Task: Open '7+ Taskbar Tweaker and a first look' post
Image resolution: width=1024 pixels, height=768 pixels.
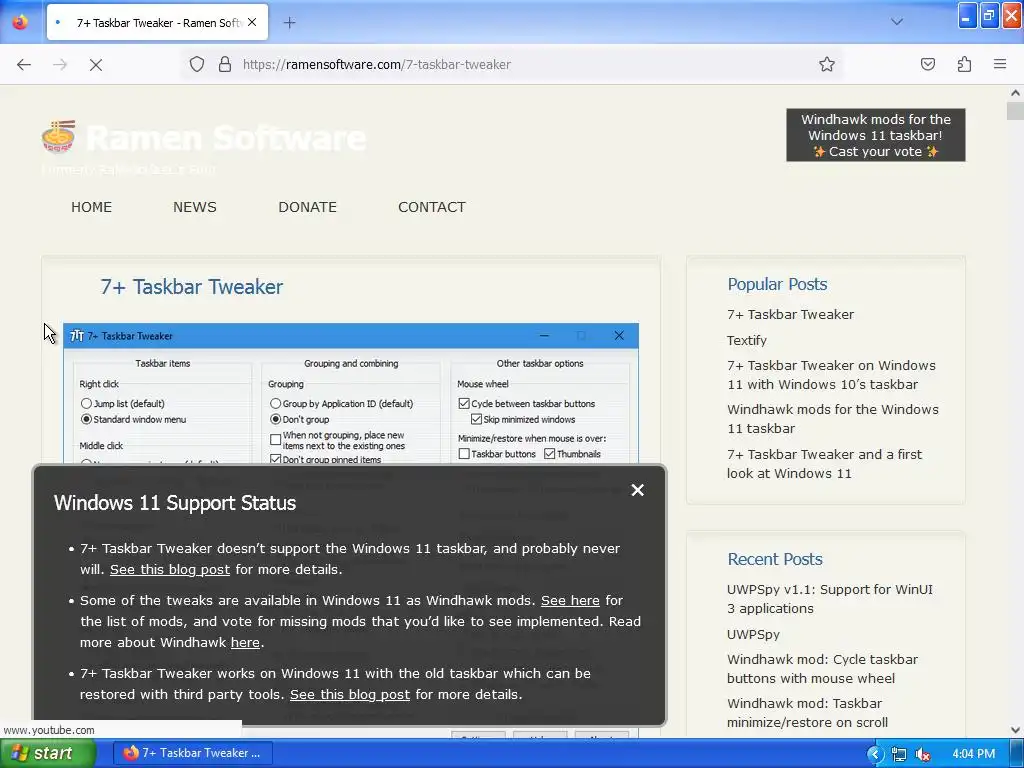Action: (824, 464)
